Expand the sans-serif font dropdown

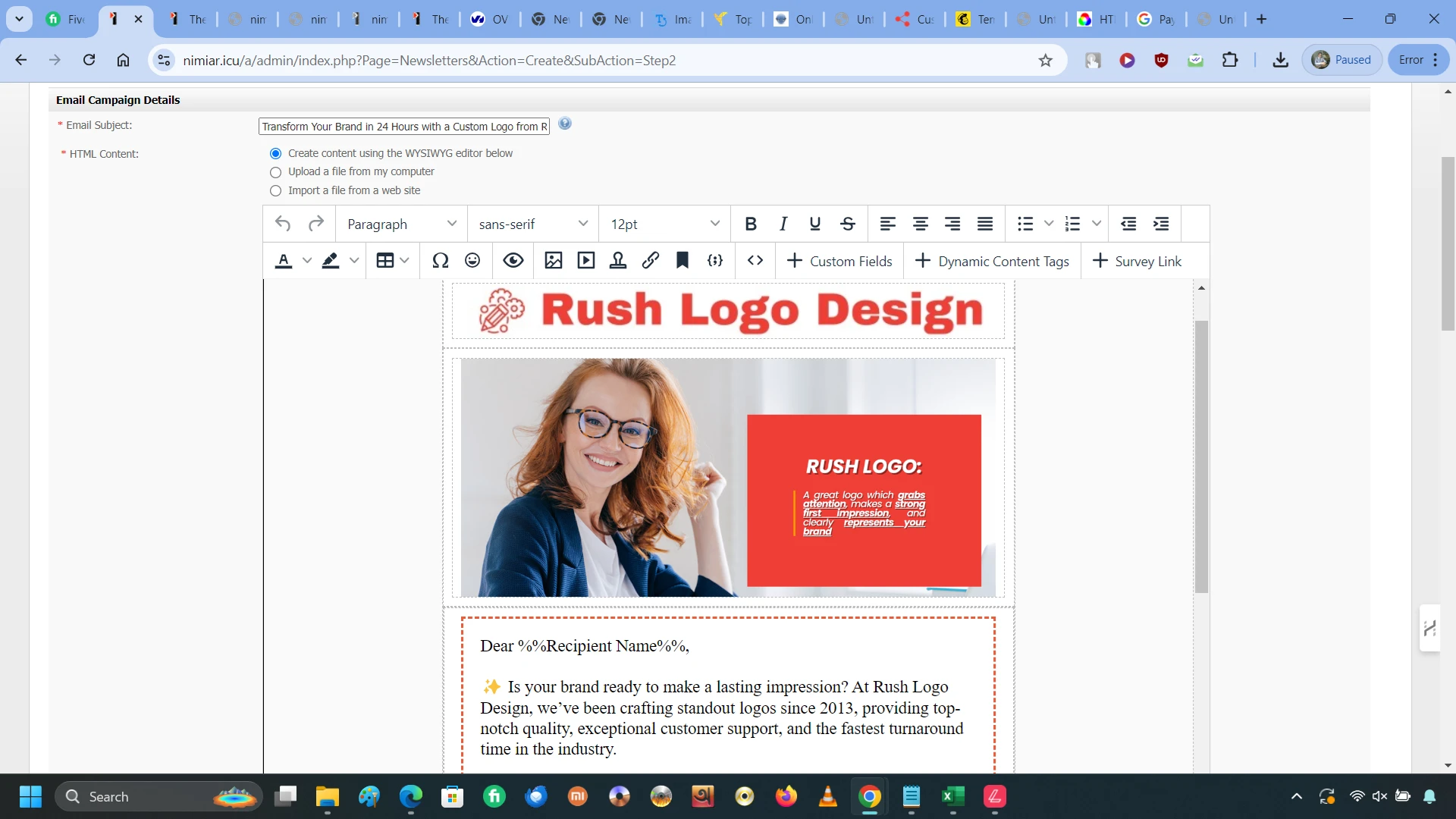pyautogui.click(x=532, y=224)
